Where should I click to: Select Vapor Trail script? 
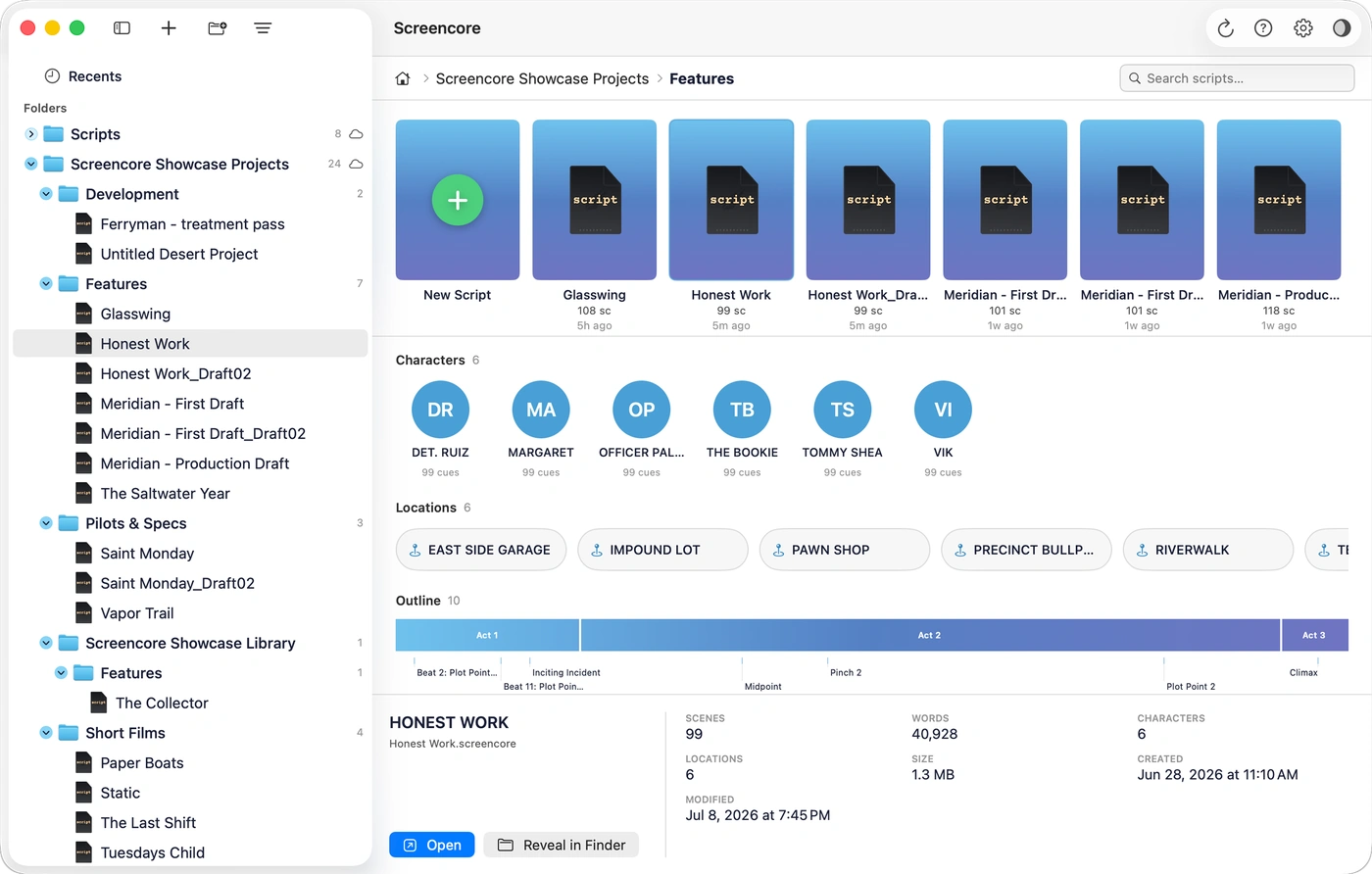(x=191, y=613)
